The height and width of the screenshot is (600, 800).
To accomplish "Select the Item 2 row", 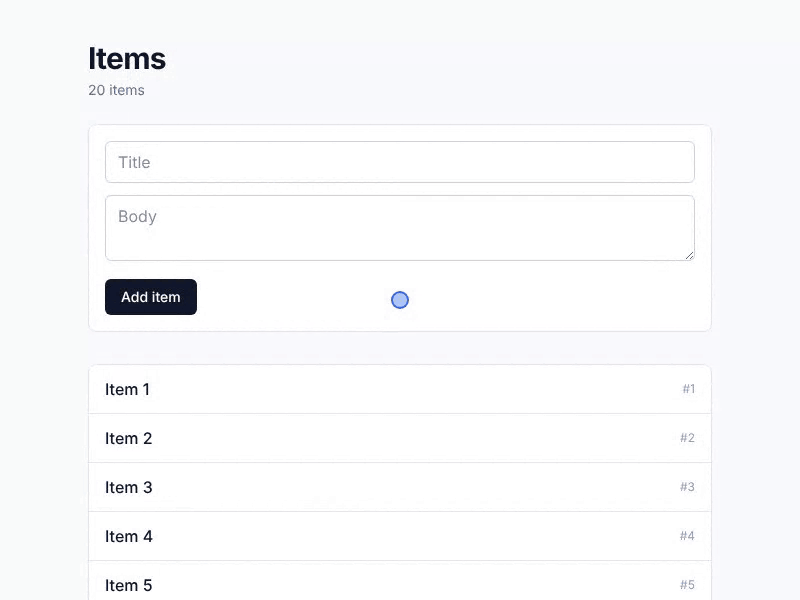I will click(x=399, y=438).
